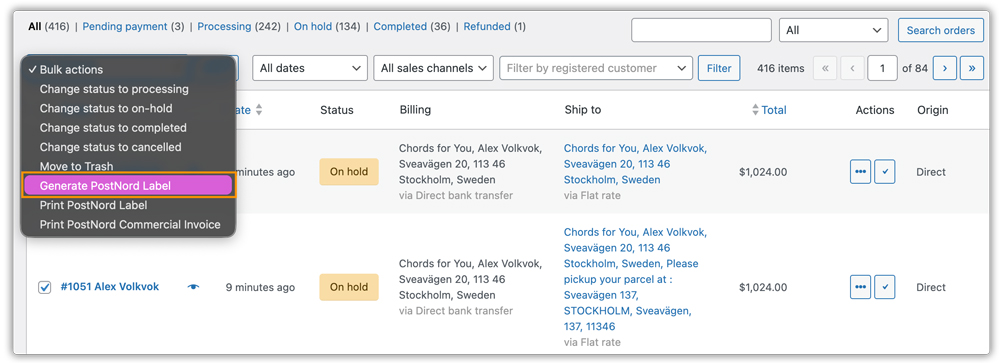Image resolution: width=1000 pixels, height=363 pixels.
Task: Filter by Refunded orders
Action: pos(487,27)
